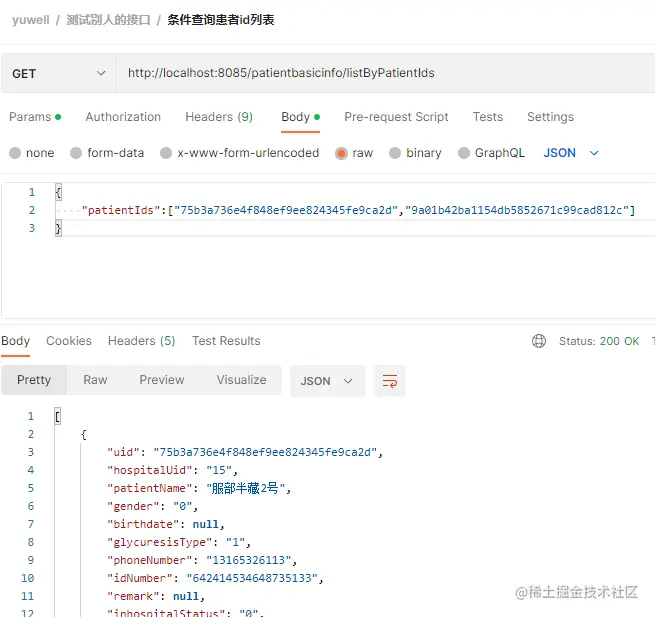Select the request Body tab
This screenshot has width=655, height=617.
click(x=300, y=117)
